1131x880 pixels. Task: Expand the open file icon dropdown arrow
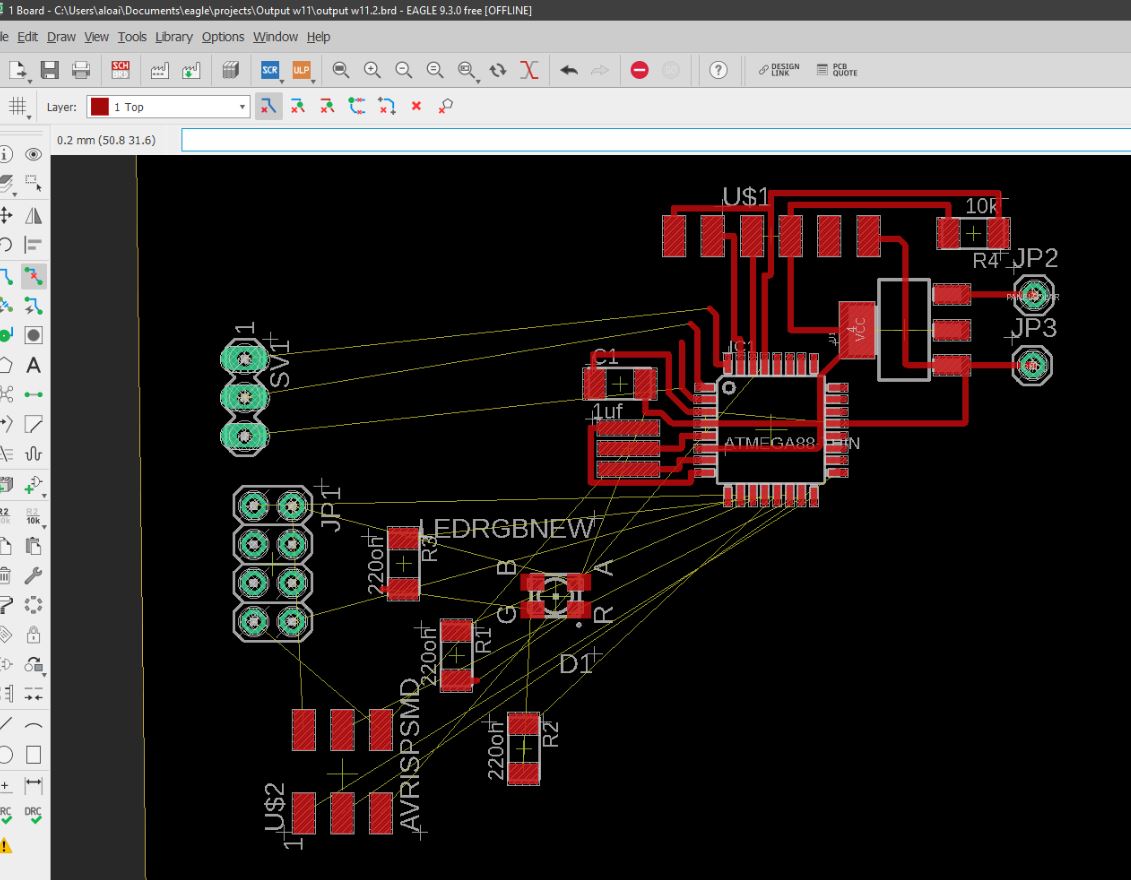(29, 81)
